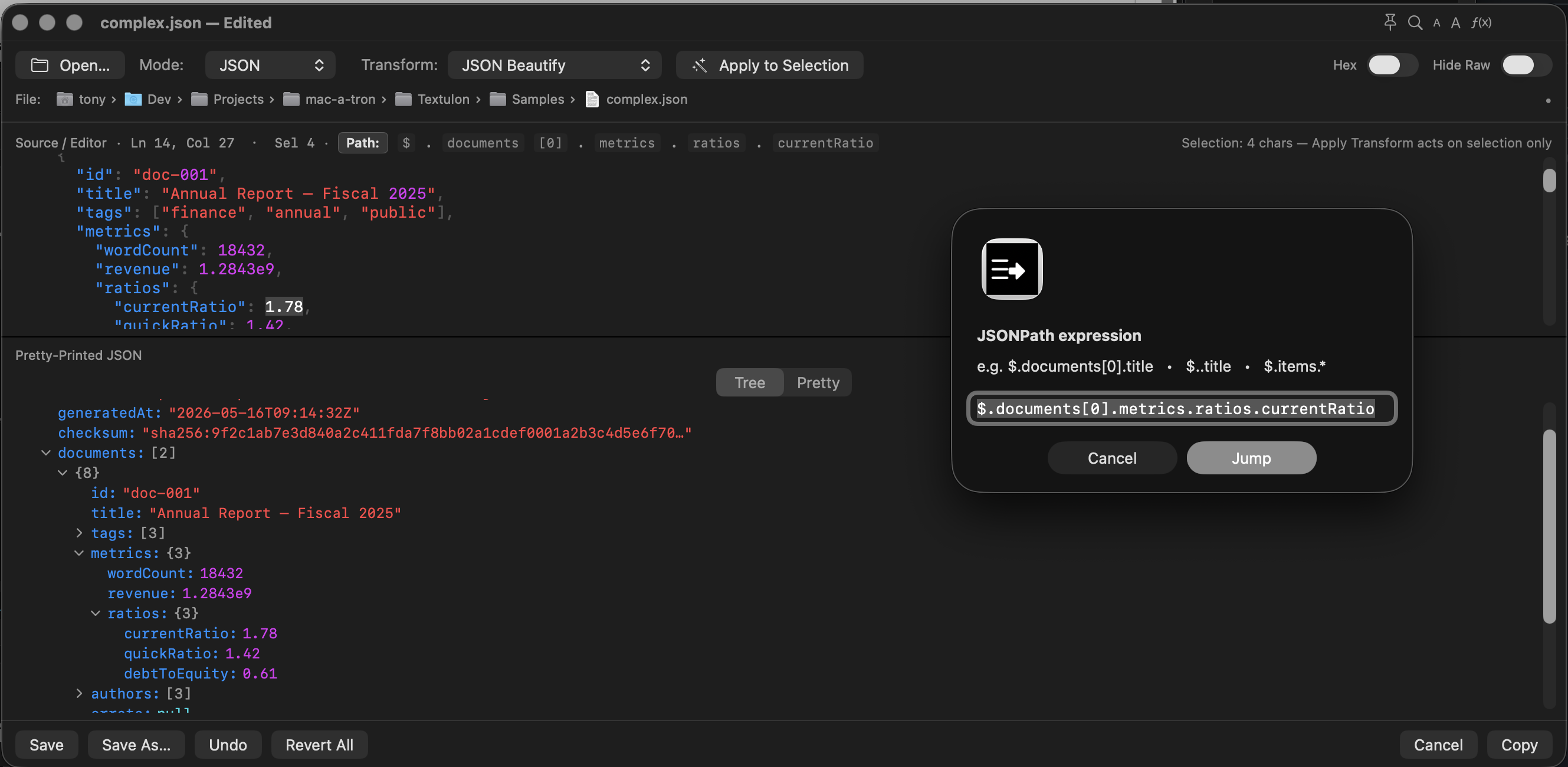The height and width of the screenshot is (767, 1568).
Task: Click the documents path segment
Action: 483,142
